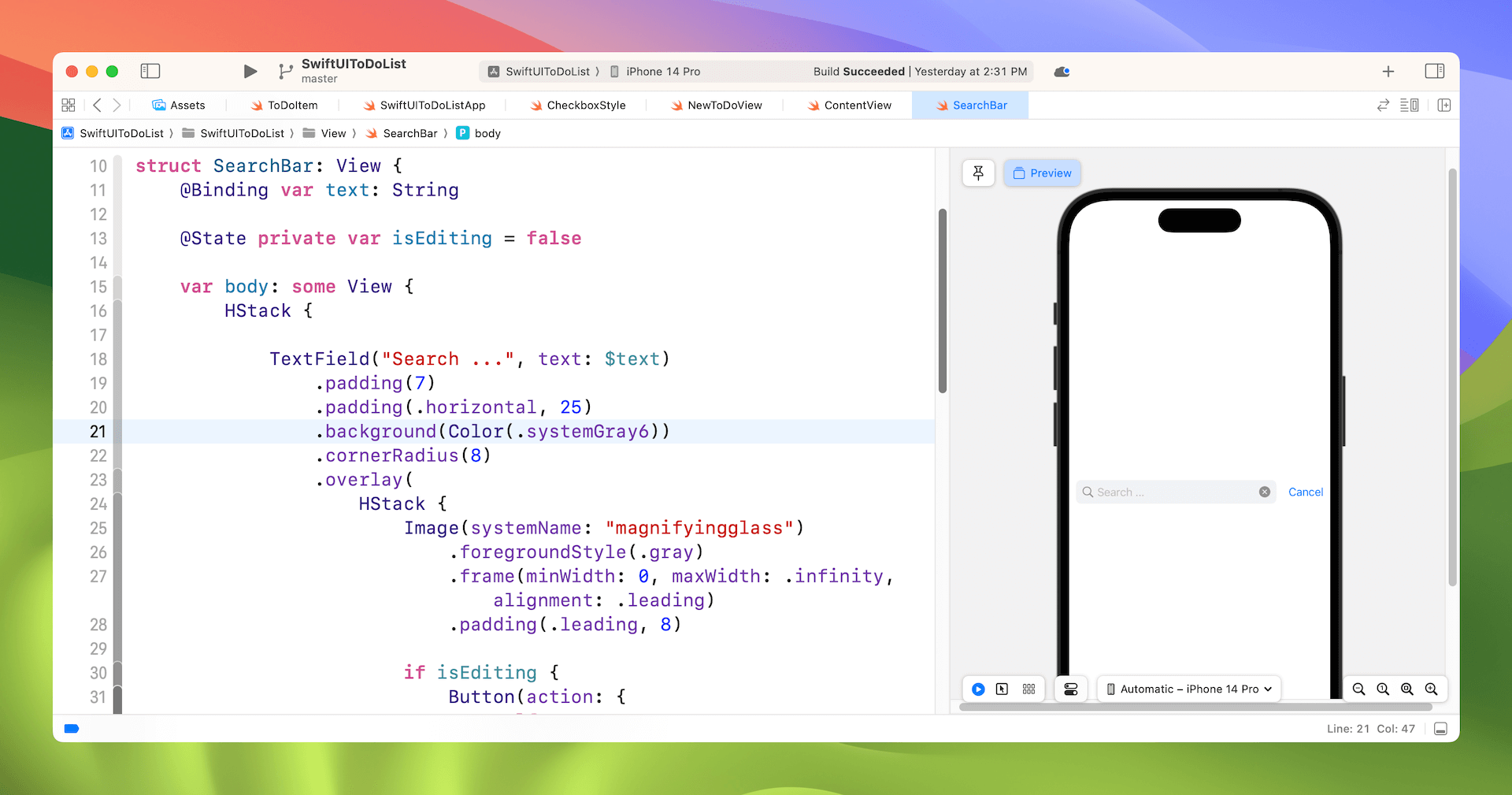Click the Preview button in canvas
Screen dimensions: 1512x795
tap(1042, 173)
